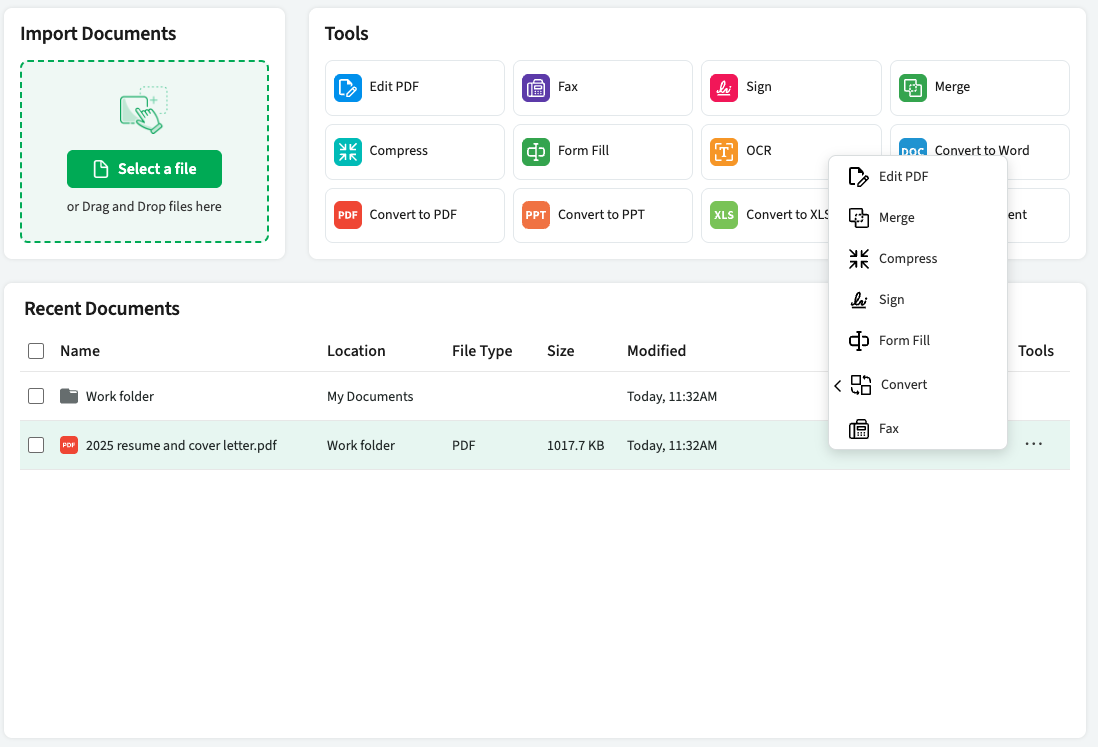Expand the Convert submenu chevron
The image size is (1098, 747).
837,384
